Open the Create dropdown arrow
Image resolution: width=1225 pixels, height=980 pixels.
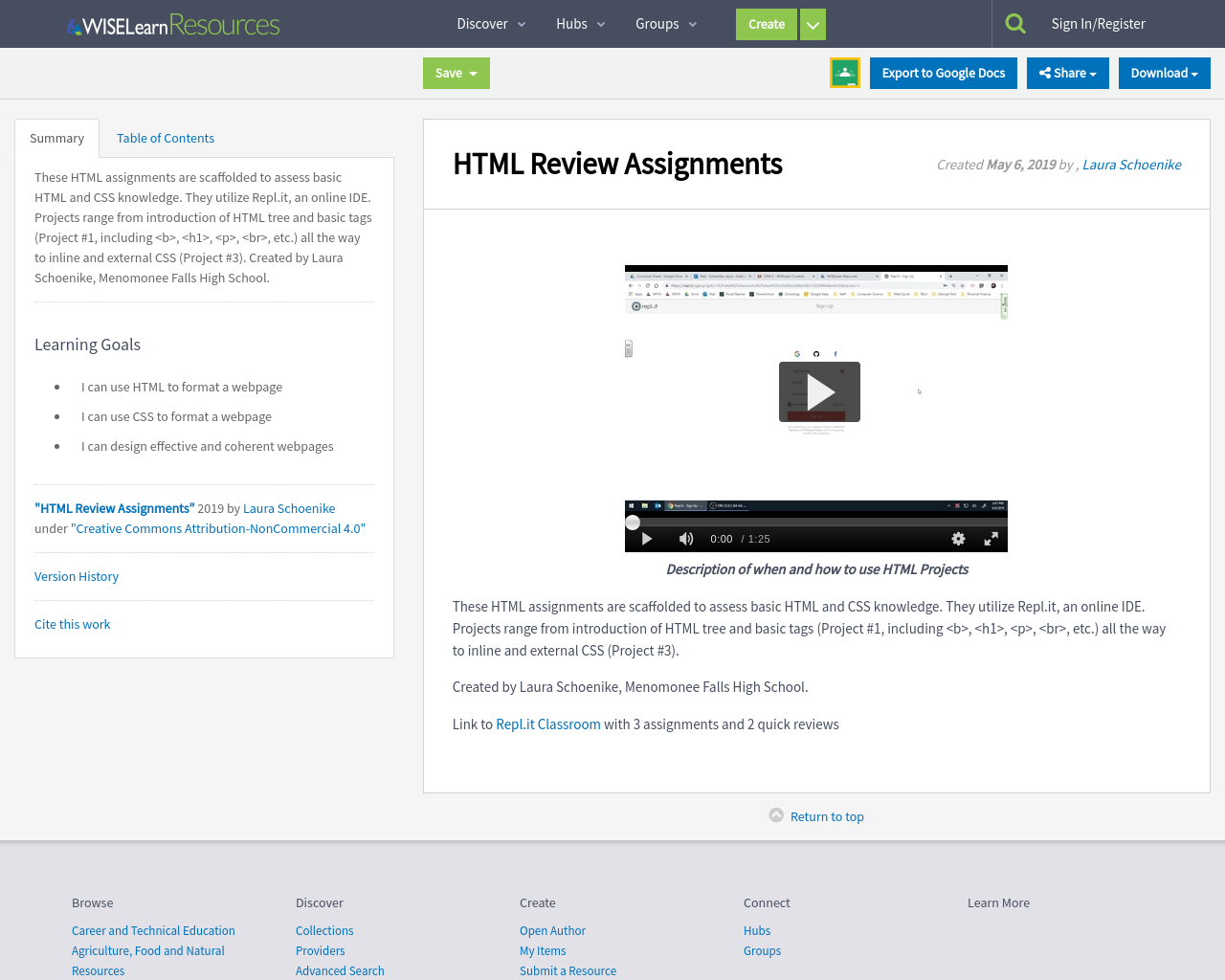click(x=813, y=25)
